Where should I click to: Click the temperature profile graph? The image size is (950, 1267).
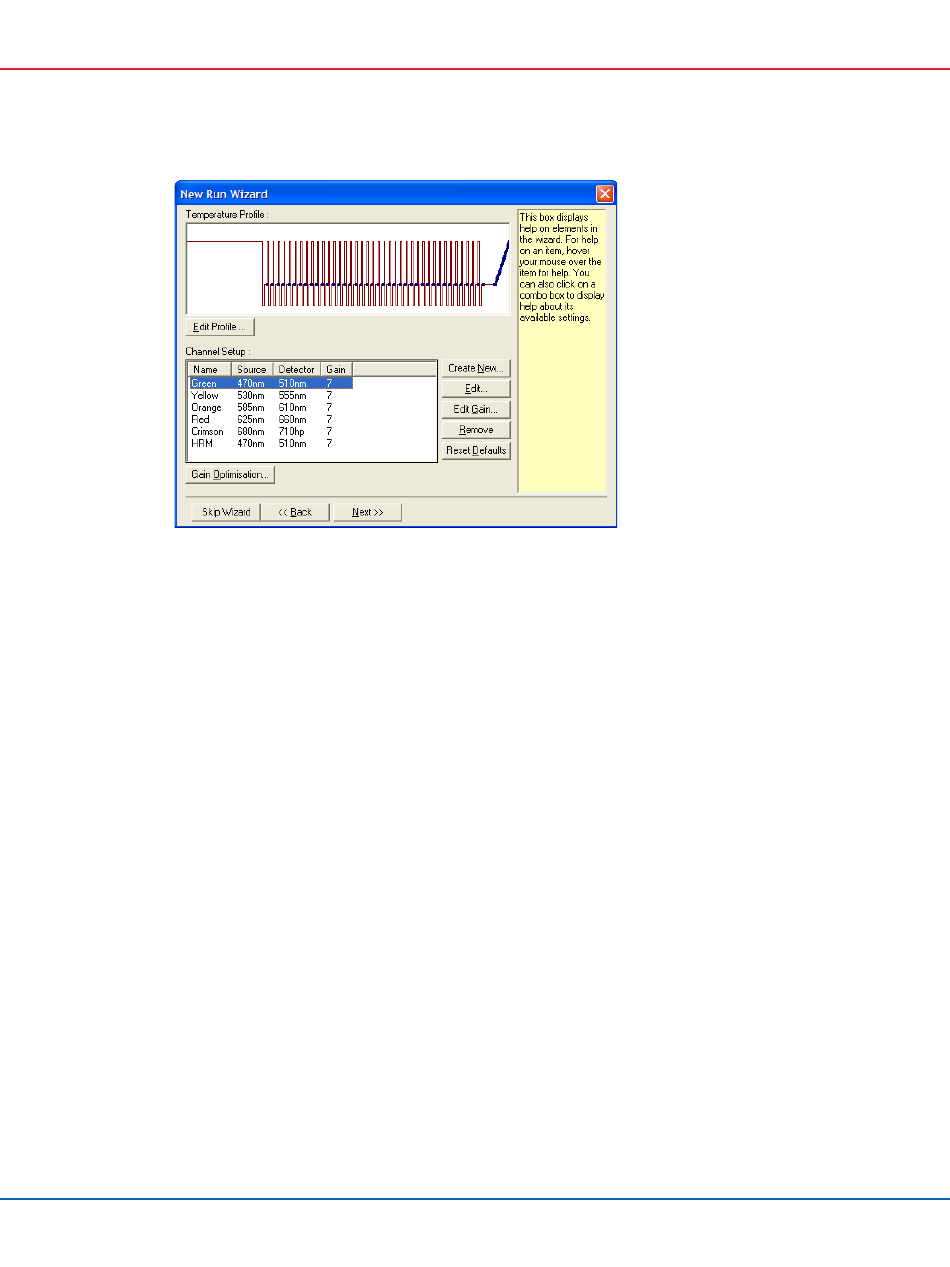348,268
